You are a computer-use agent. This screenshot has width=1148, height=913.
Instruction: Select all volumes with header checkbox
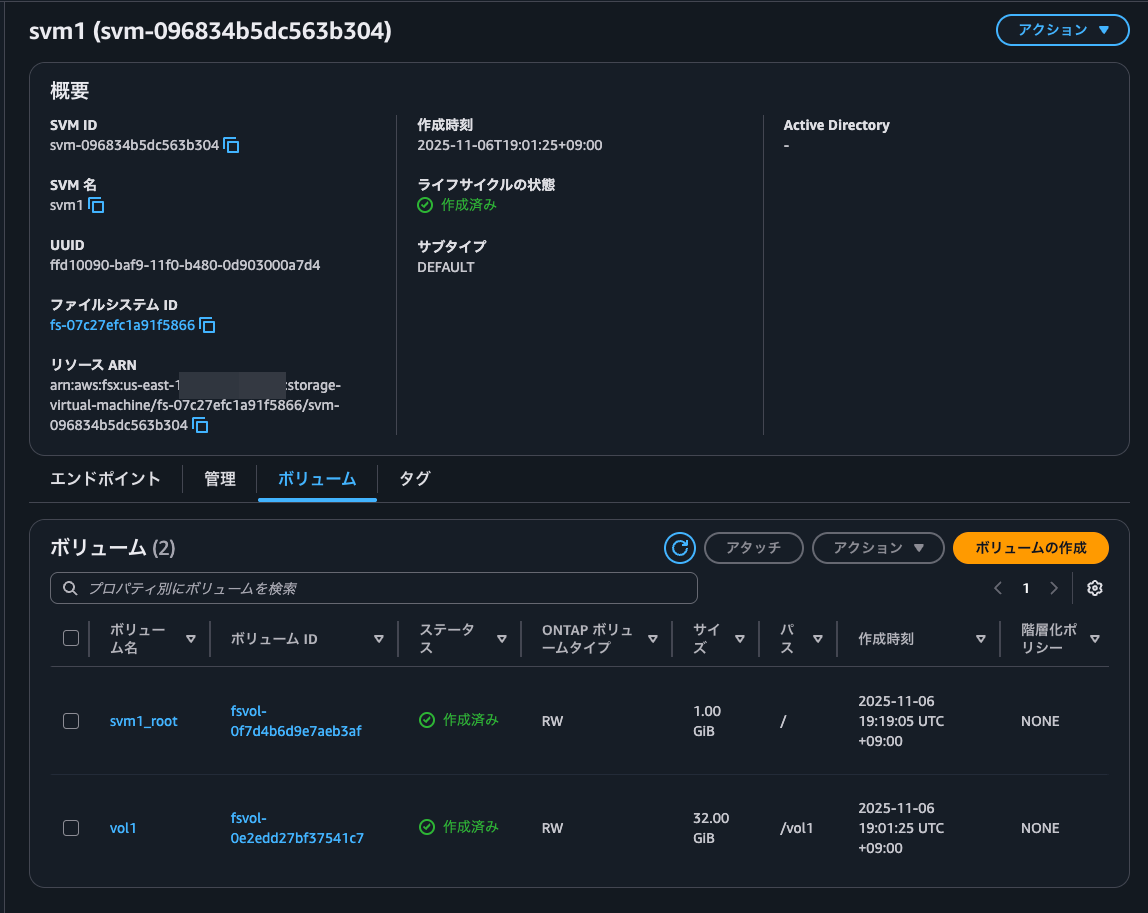(71, 638)
